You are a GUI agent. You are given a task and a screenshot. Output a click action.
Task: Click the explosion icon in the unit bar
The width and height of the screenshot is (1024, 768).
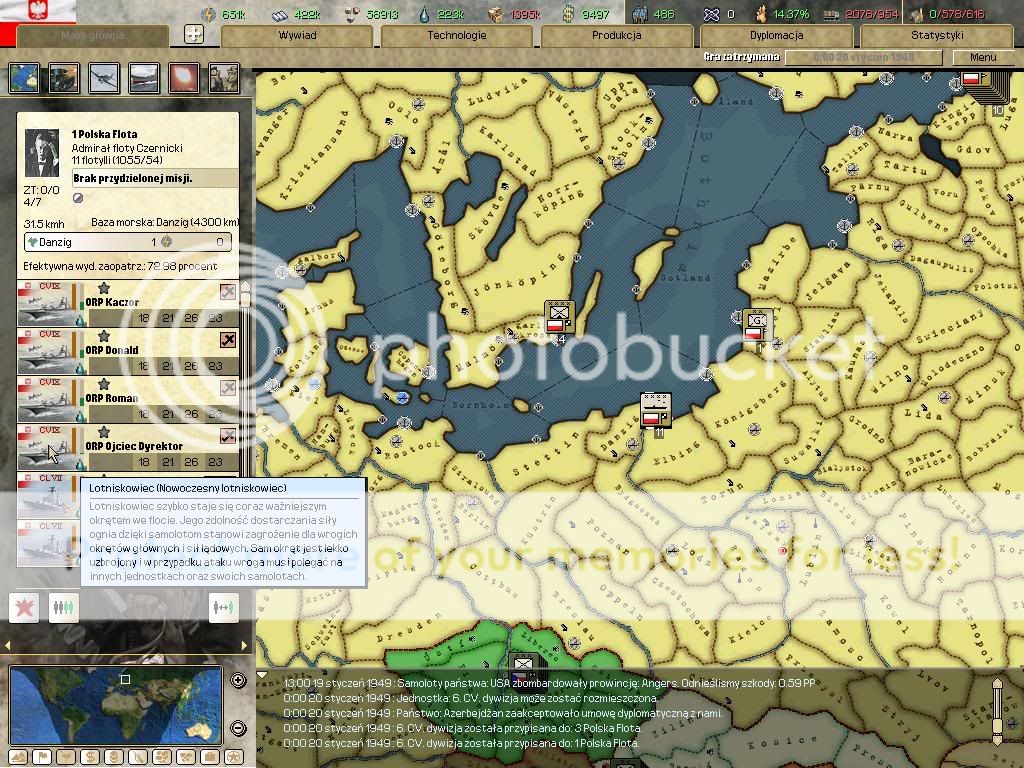(183, 78)
